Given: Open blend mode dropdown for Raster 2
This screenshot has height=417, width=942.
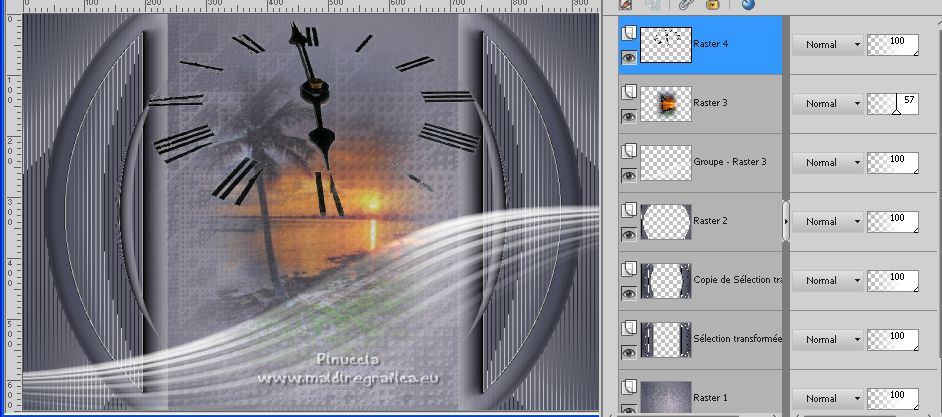Looking at the screenshot, I should [x=828, y=221].
